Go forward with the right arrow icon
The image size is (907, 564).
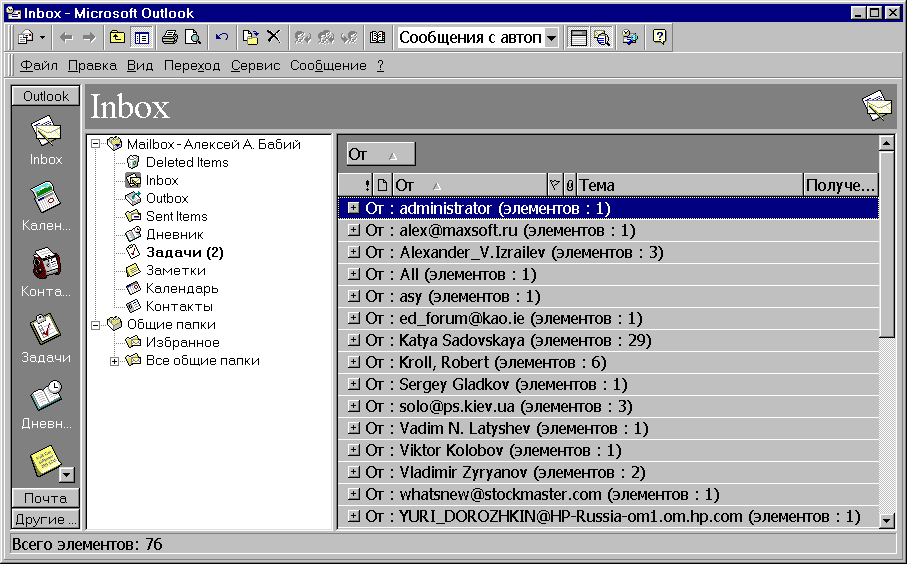[x=89, y=38]
